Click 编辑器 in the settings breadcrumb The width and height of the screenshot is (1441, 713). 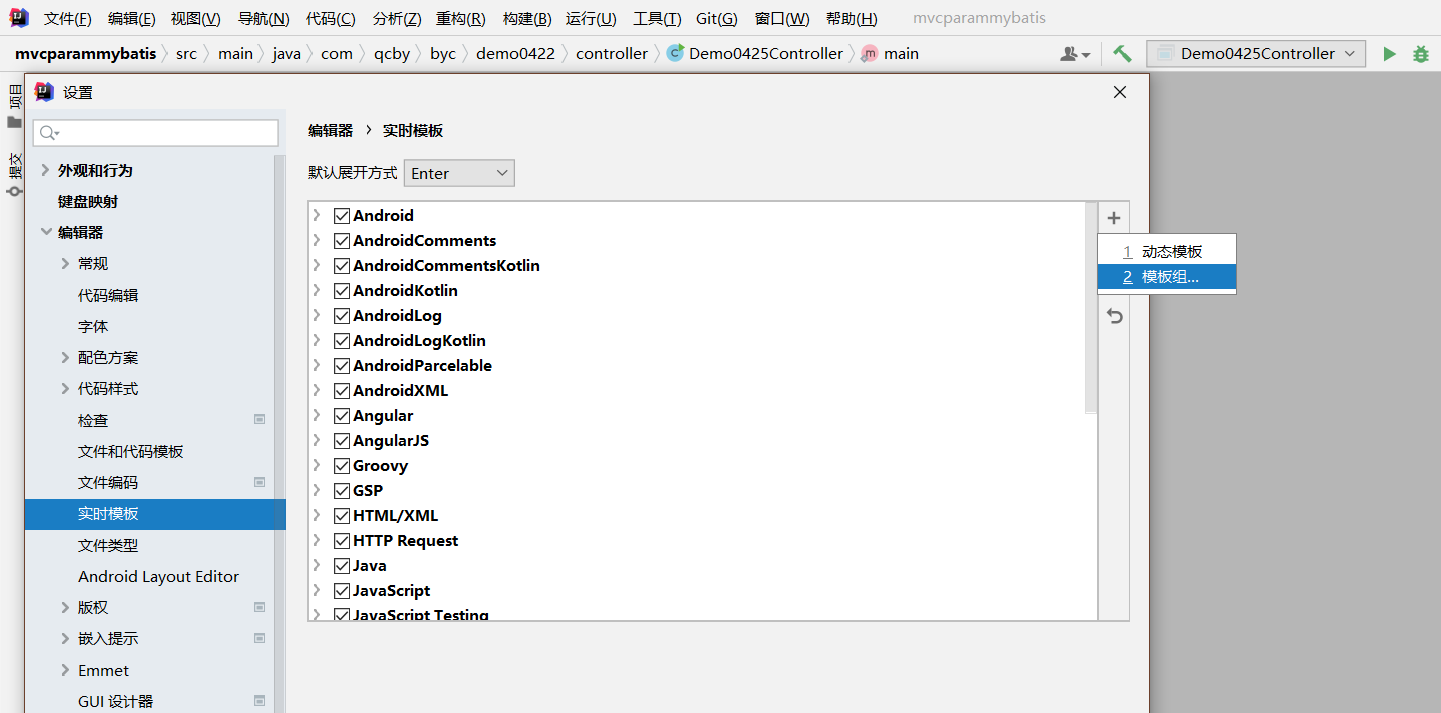tap(331, 131)
